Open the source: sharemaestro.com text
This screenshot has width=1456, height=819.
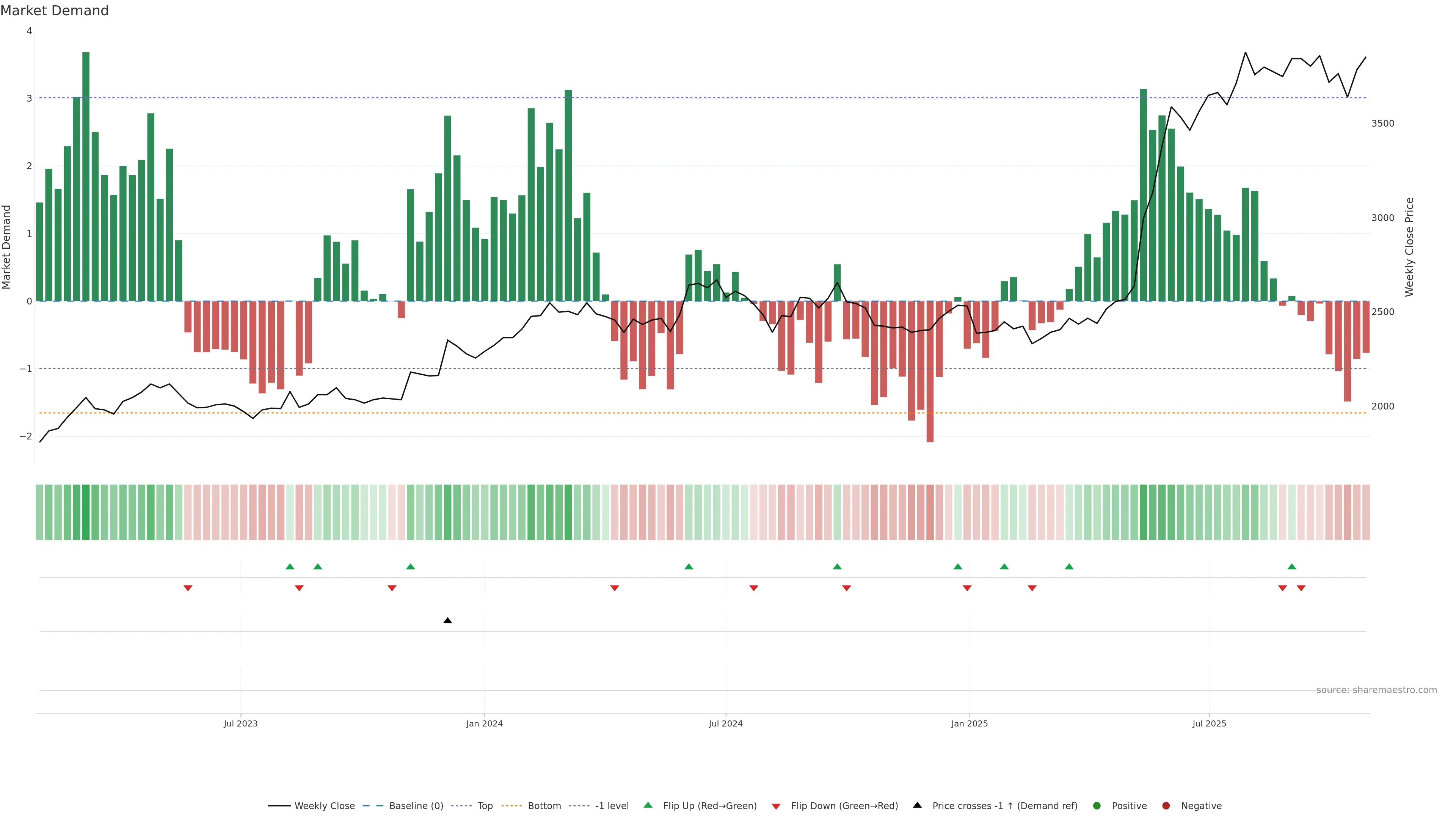tap(1376, 690)
